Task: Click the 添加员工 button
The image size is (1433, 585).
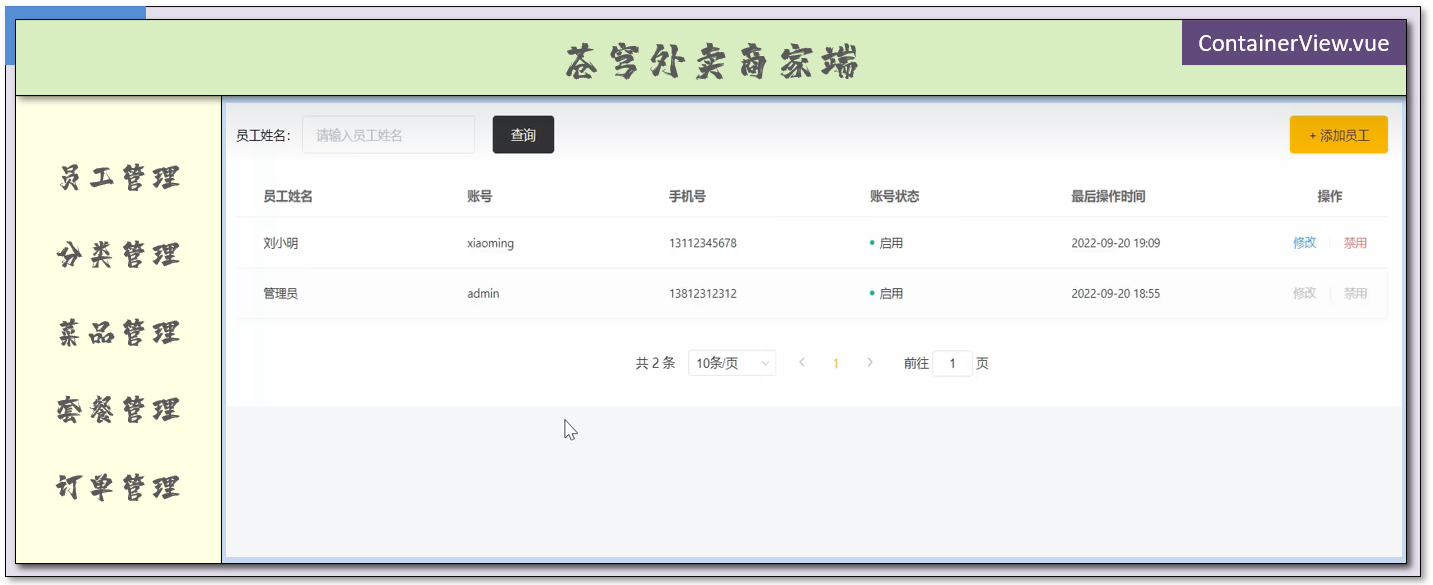Action: [x=1338, y=135]
